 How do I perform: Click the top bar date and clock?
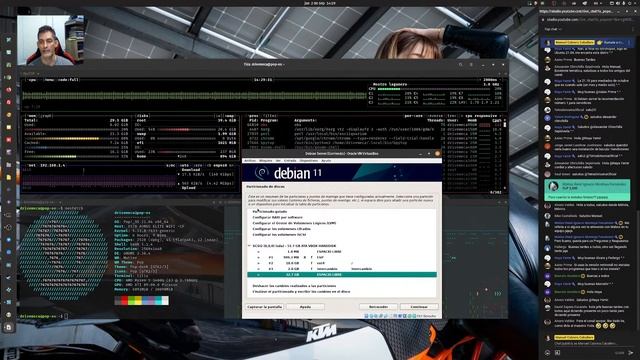tap(320, 3)
